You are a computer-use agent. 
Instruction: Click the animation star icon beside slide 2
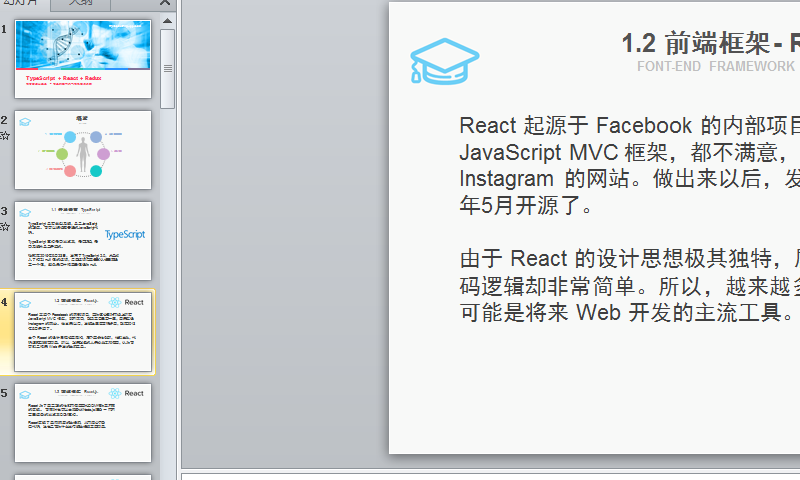(x=5, y=136)
